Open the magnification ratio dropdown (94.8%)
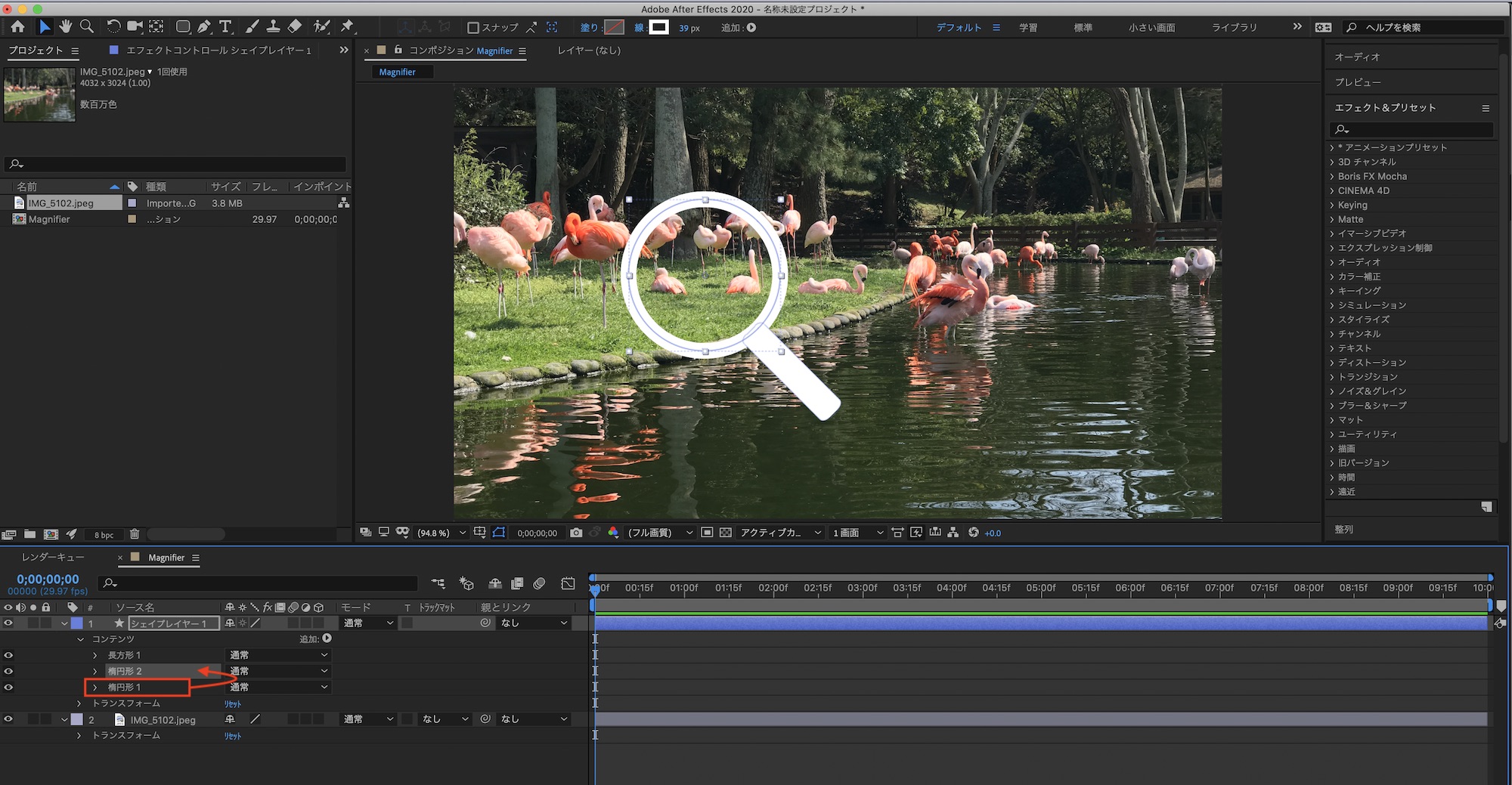The width and height of the screenshot is (1512, 785). coord(442,533)
